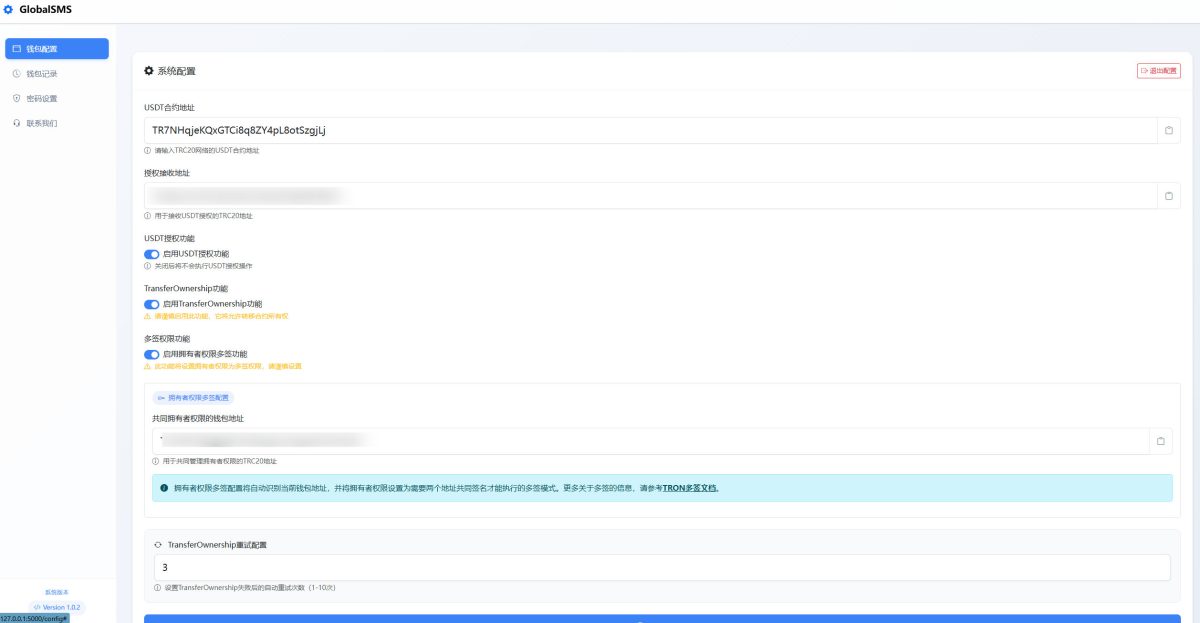Screen dimensions: 1200x623
Task: Click the info icon beside 用于共同管理拥有者权限的TRC20地址
Action: click(155, 461)
